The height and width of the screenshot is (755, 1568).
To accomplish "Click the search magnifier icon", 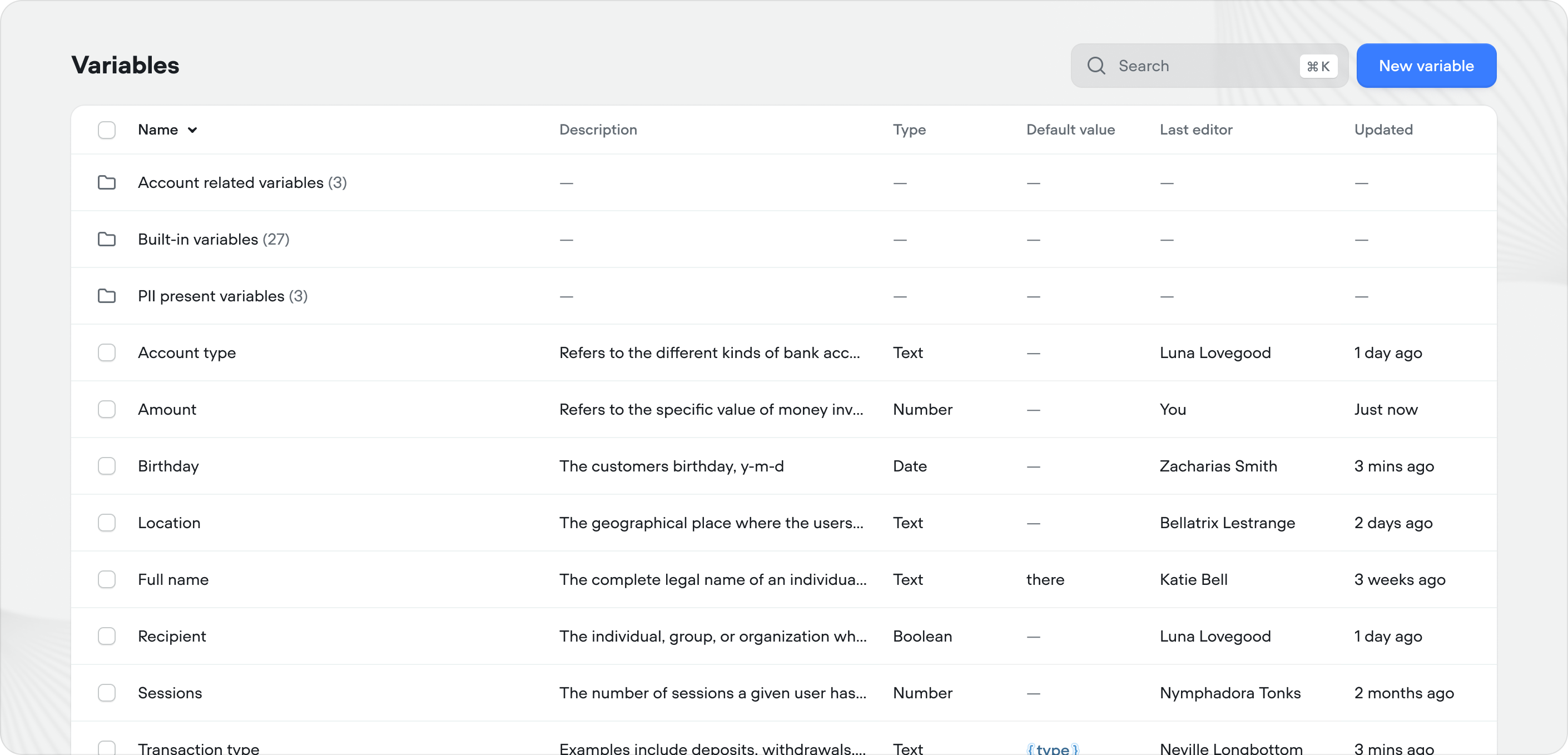I will (x=1096, y=66).
